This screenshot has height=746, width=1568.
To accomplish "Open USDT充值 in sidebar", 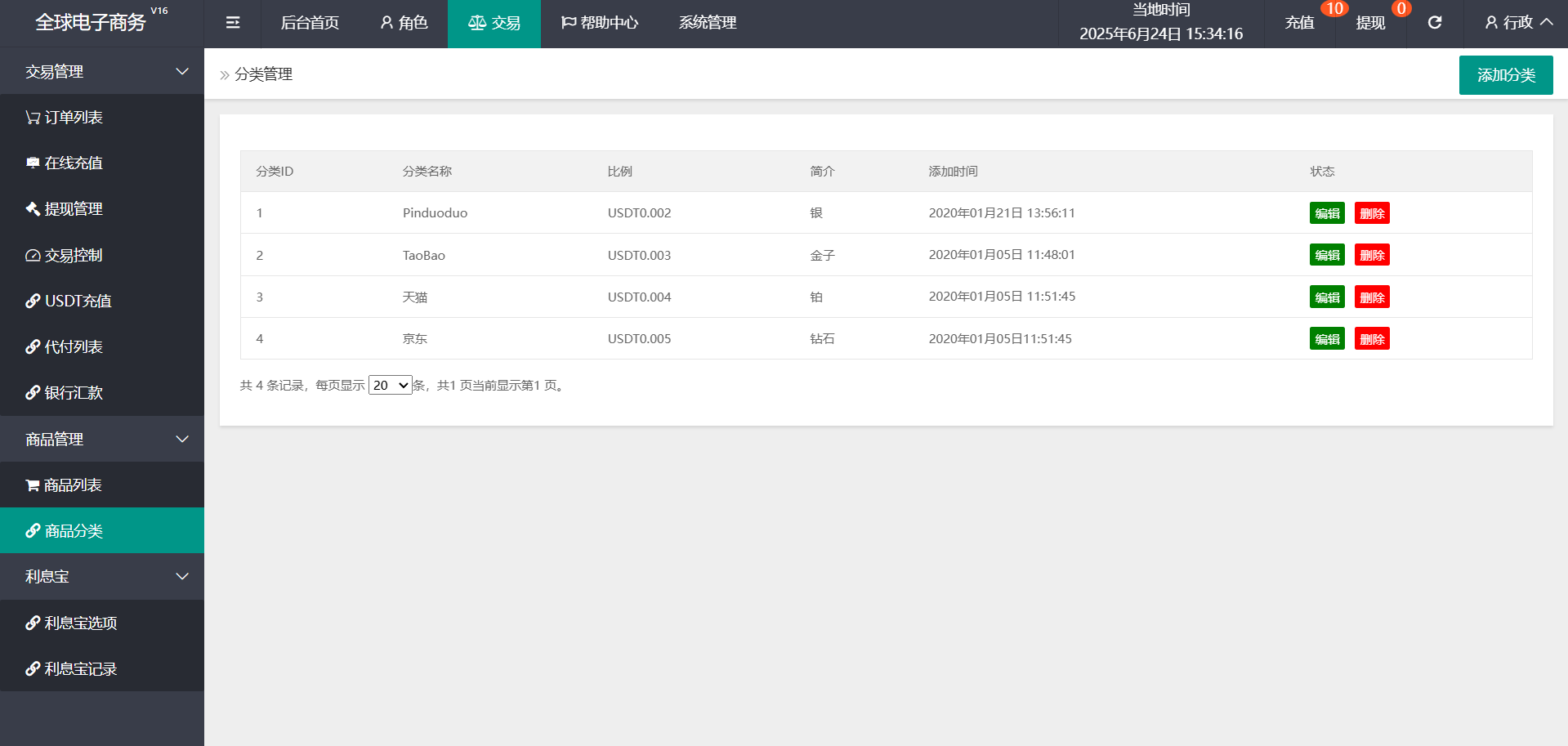I will click(x=102, y=301).
